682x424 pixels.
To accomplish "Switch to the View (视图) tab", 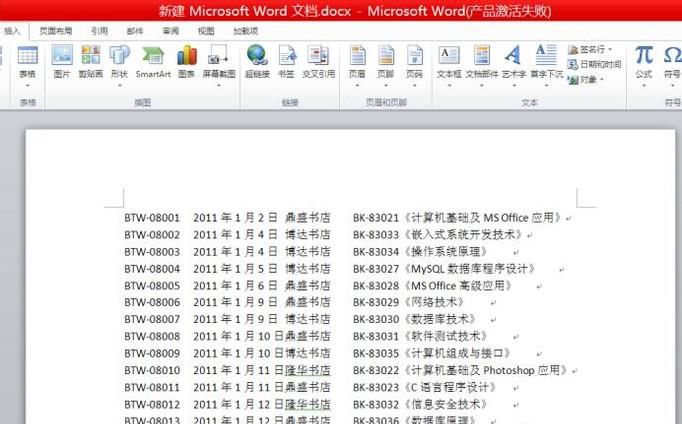I will 206,31.
